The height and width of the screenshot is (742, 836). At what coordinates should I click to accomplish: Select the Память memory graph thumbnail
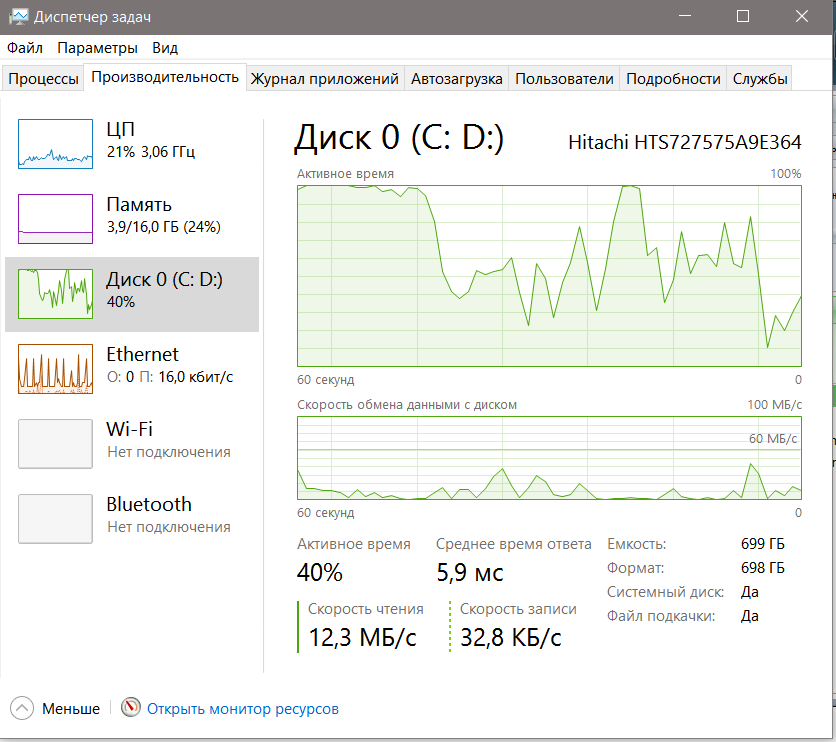click(x=55, y=218)
